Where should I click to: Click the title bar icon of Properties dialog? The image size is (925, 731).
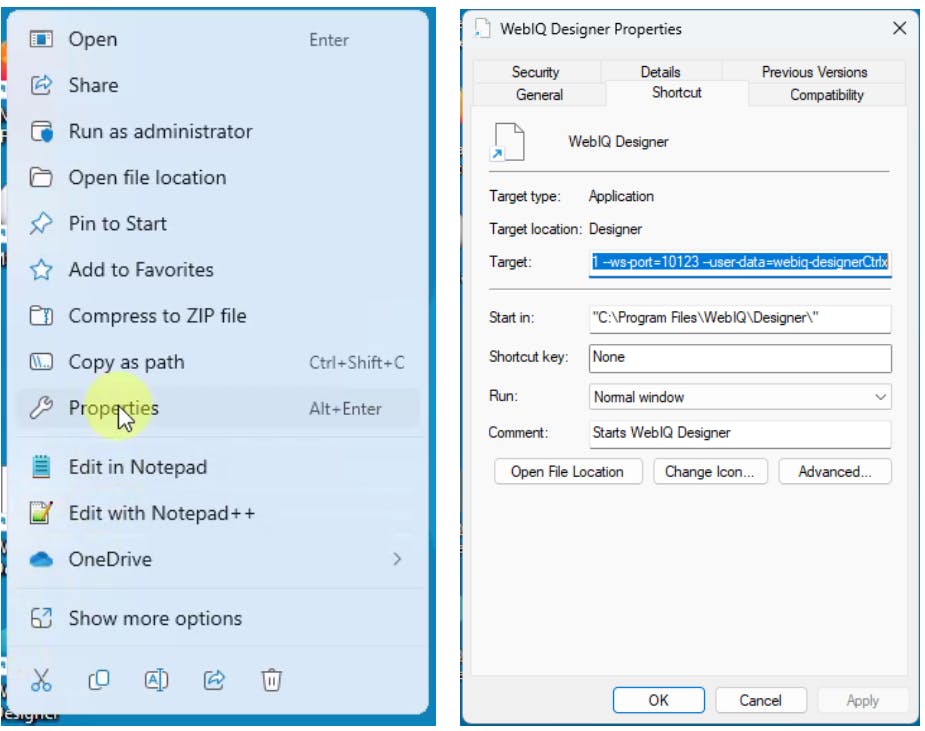483,28
